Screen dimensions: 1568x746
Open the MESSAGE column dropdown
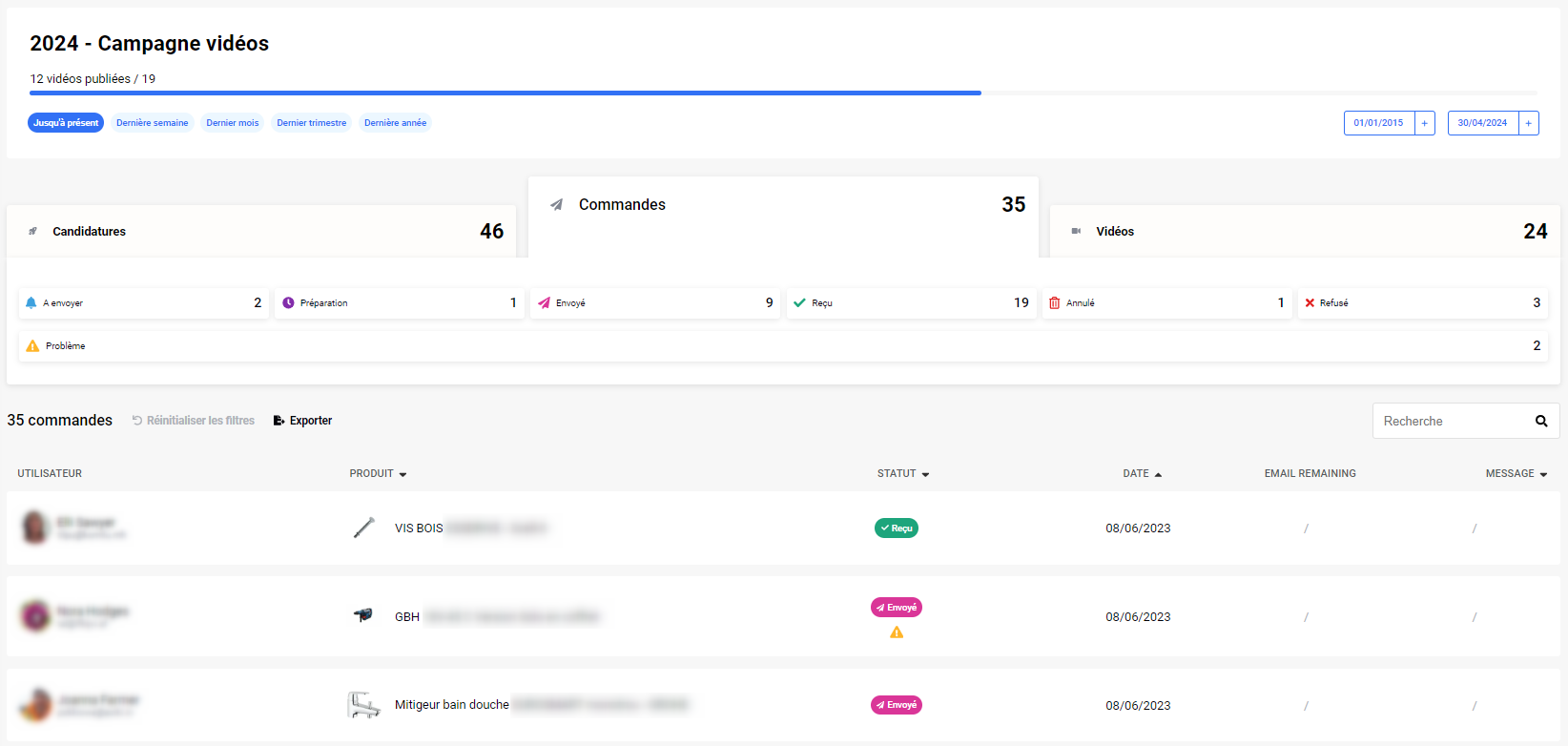click(x=1516, y=474)
